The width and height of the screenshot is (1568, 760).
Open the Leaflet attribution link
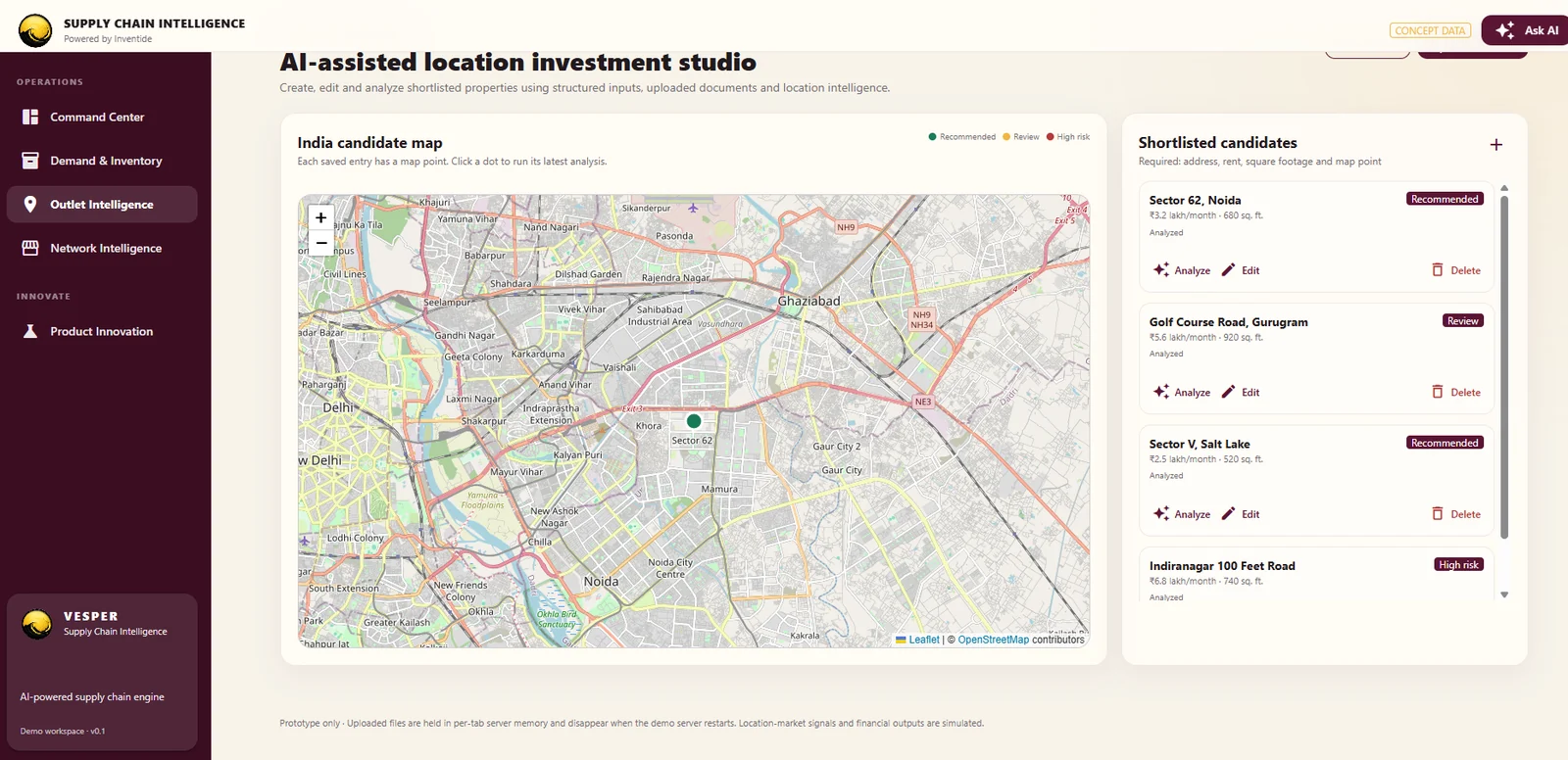(923, 640)
